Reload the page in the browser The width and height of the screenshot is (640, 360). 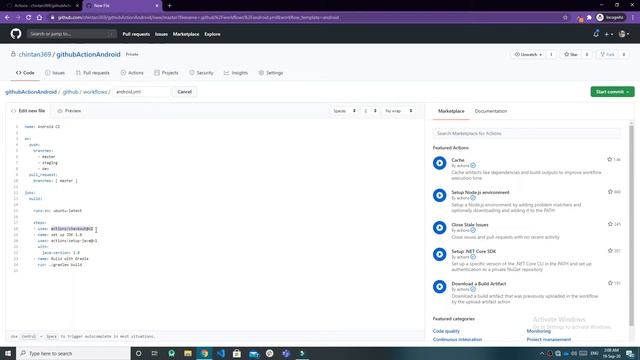pyautogui.click(x=28, y=18)
